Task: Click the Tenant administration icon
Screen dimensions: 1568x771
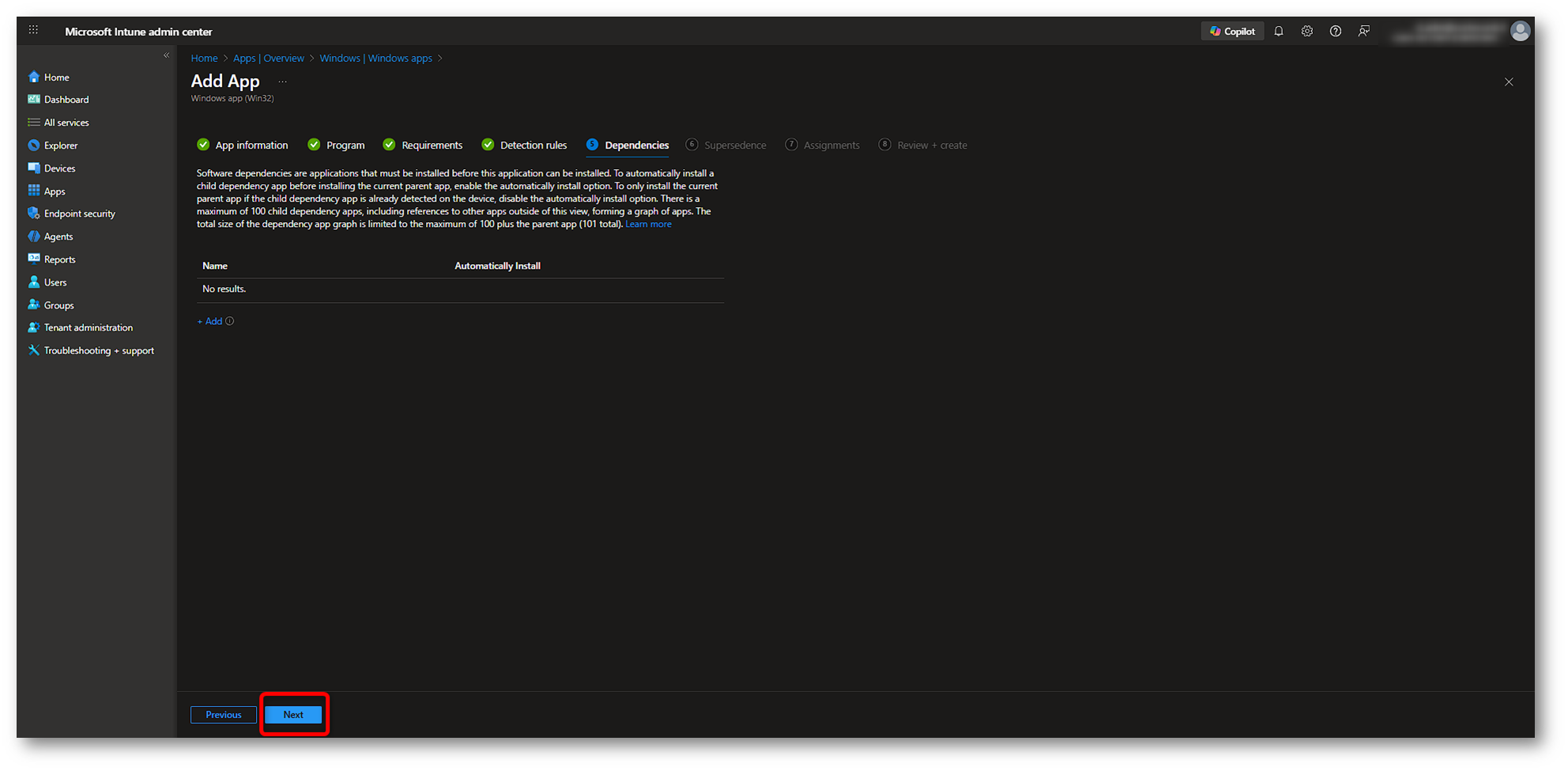Action: (x=34, y=327)
